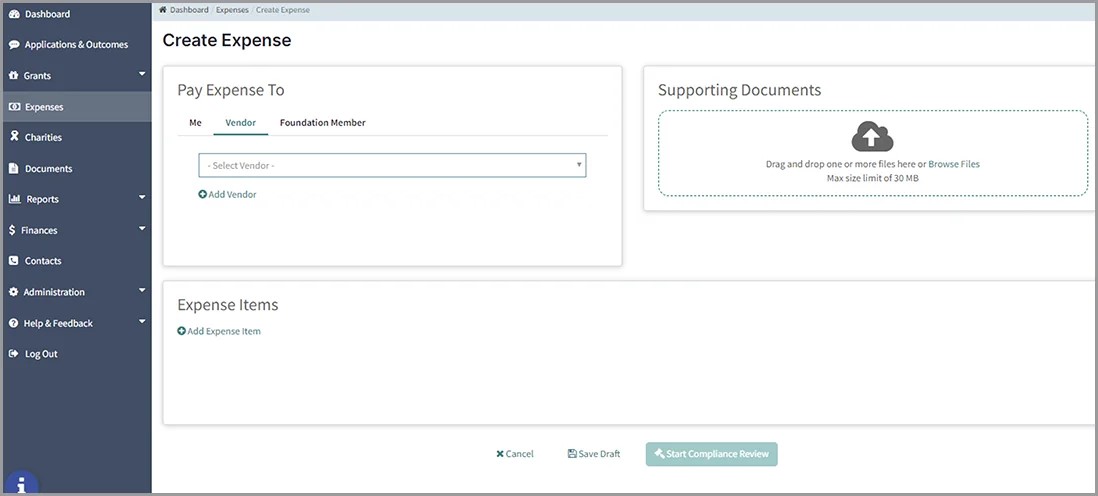
Task: Click the Help & Feedback question mark icon
Action: (13, 323)
